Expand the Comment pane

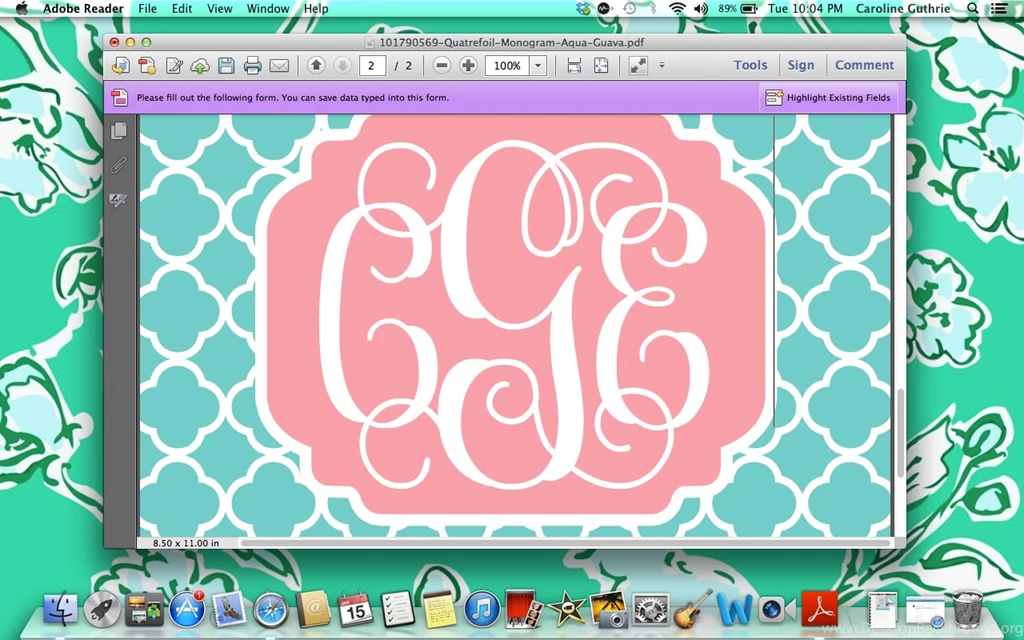(x=864, y=64)
